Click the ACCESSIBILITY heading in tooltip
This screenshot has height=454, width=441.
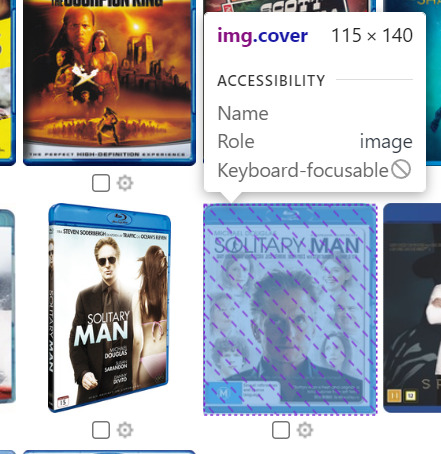point(271,81)
